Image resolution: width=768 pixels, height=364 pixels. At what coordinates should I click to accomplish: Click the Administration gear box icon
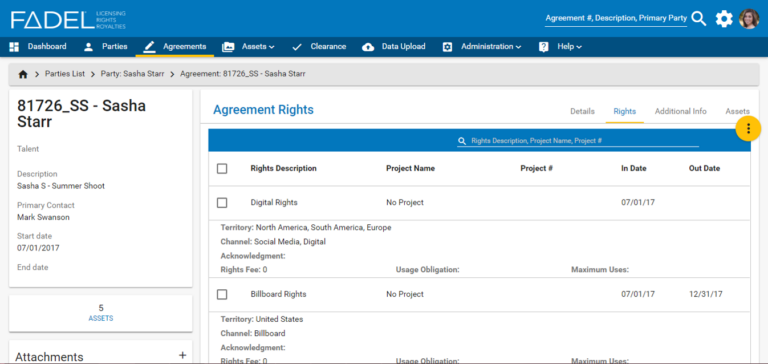click(447, 47)
